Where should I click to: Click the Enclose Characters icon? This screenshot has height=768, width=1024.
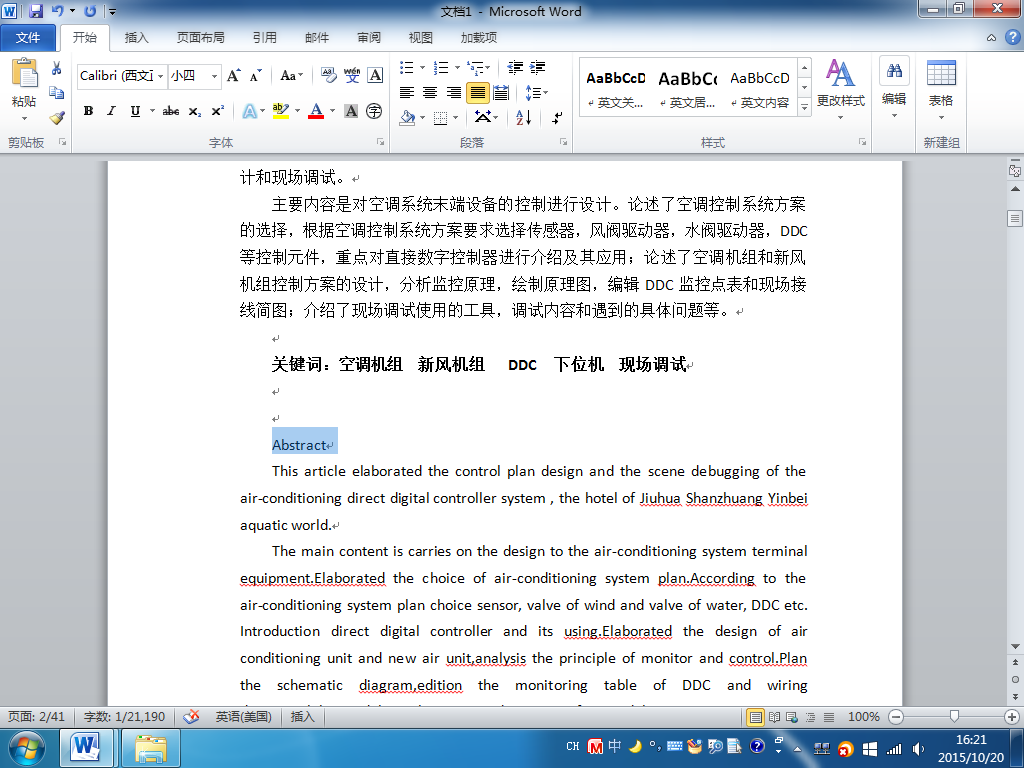(374, 111)
